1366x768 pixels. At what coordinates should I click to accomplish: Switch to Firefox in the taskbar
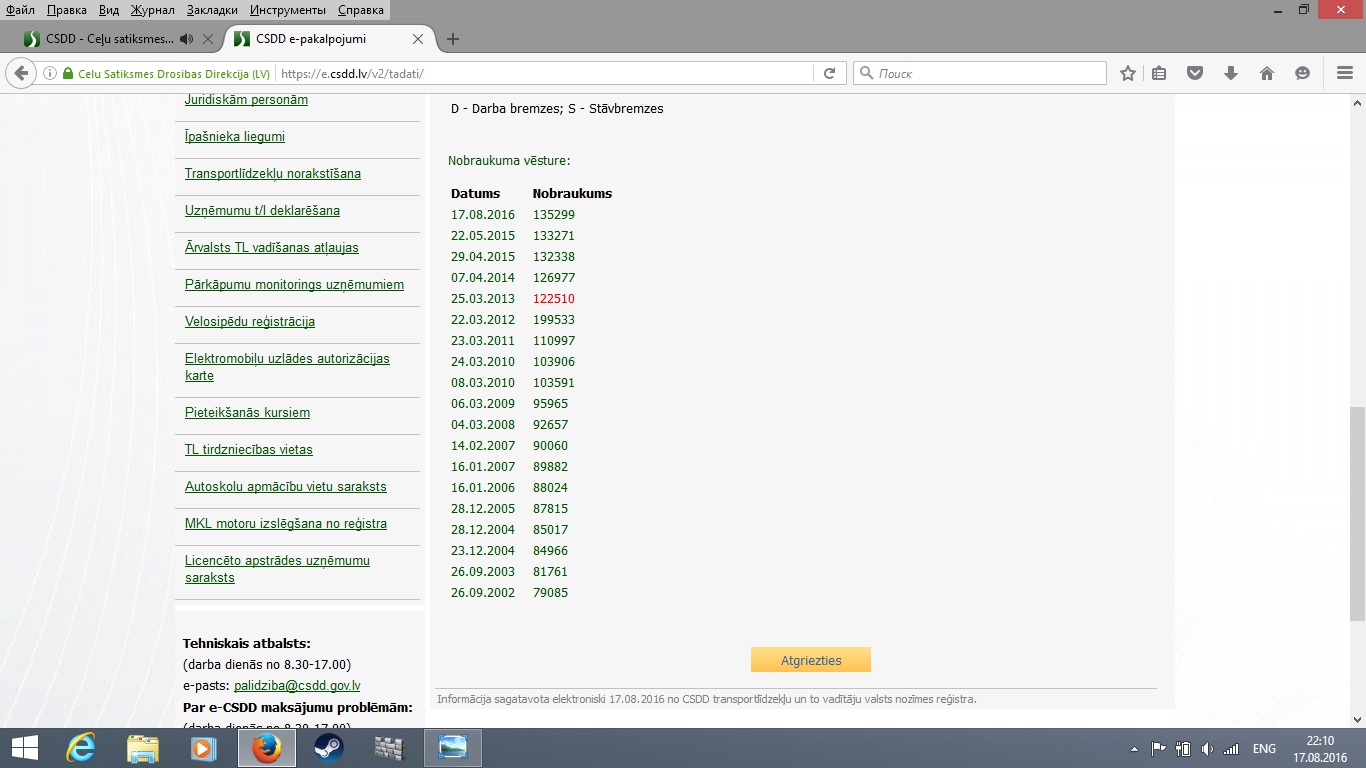pos(267,748)
